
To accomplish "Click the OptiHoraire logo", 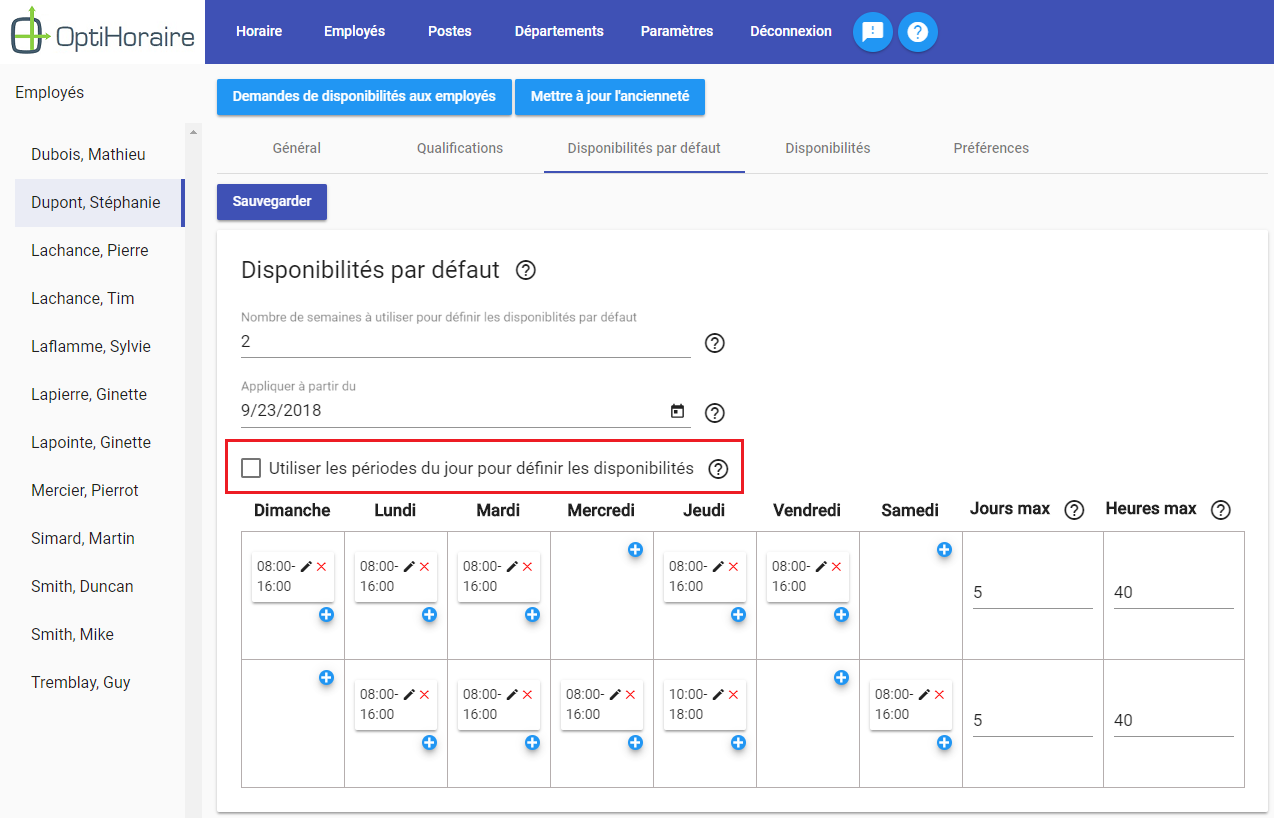I will pos(102,32).
